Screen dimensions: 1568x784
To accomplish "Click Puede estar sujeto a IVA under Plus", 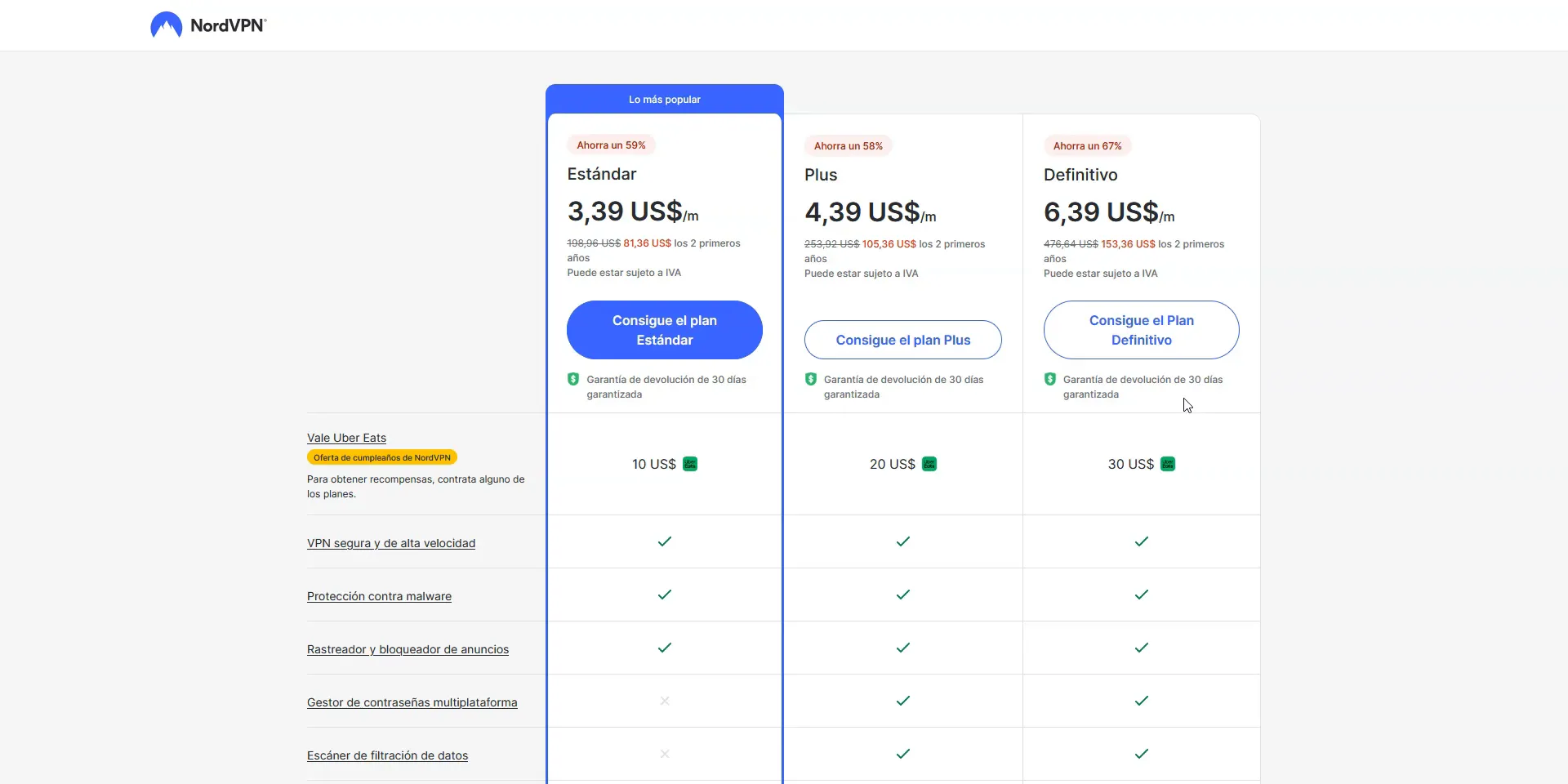I will click(x=861, y=274).
